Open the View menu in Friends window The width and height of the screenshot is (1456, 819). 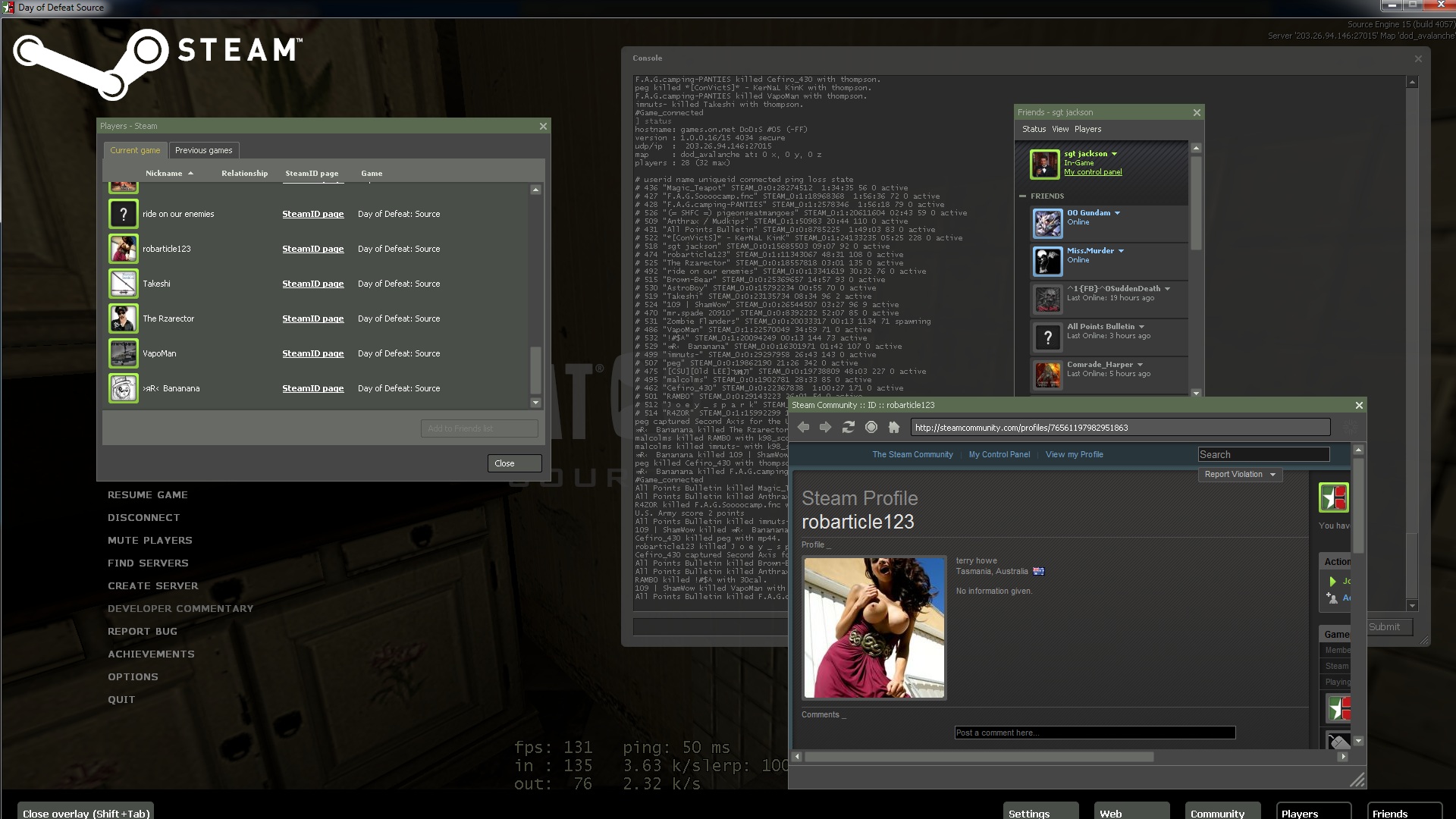(1060, 129)
